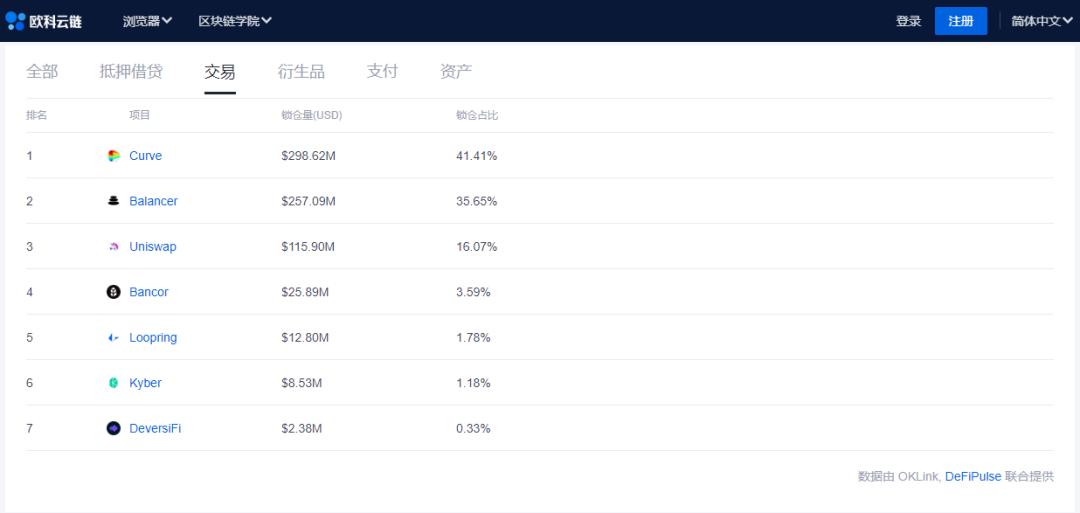Click the Balancer project icon
This screenshot has height=513, width=1080.
[x=114, y=201]
